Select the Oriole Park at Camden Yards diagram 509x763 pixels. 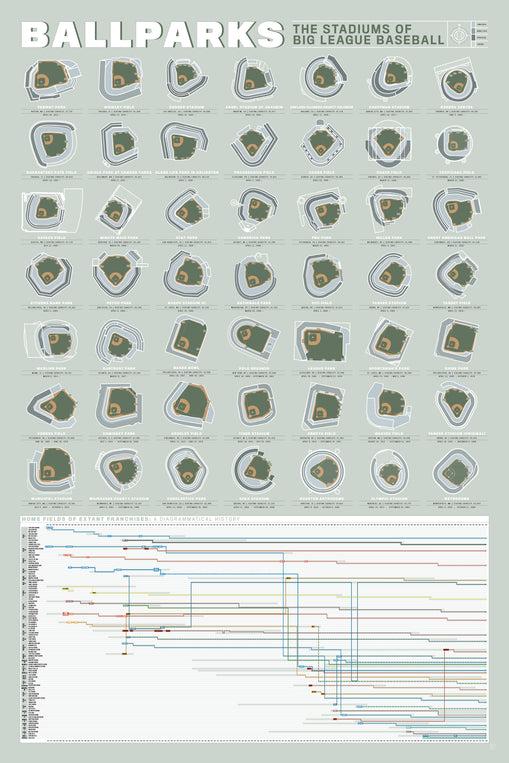[x=119, y=144]
